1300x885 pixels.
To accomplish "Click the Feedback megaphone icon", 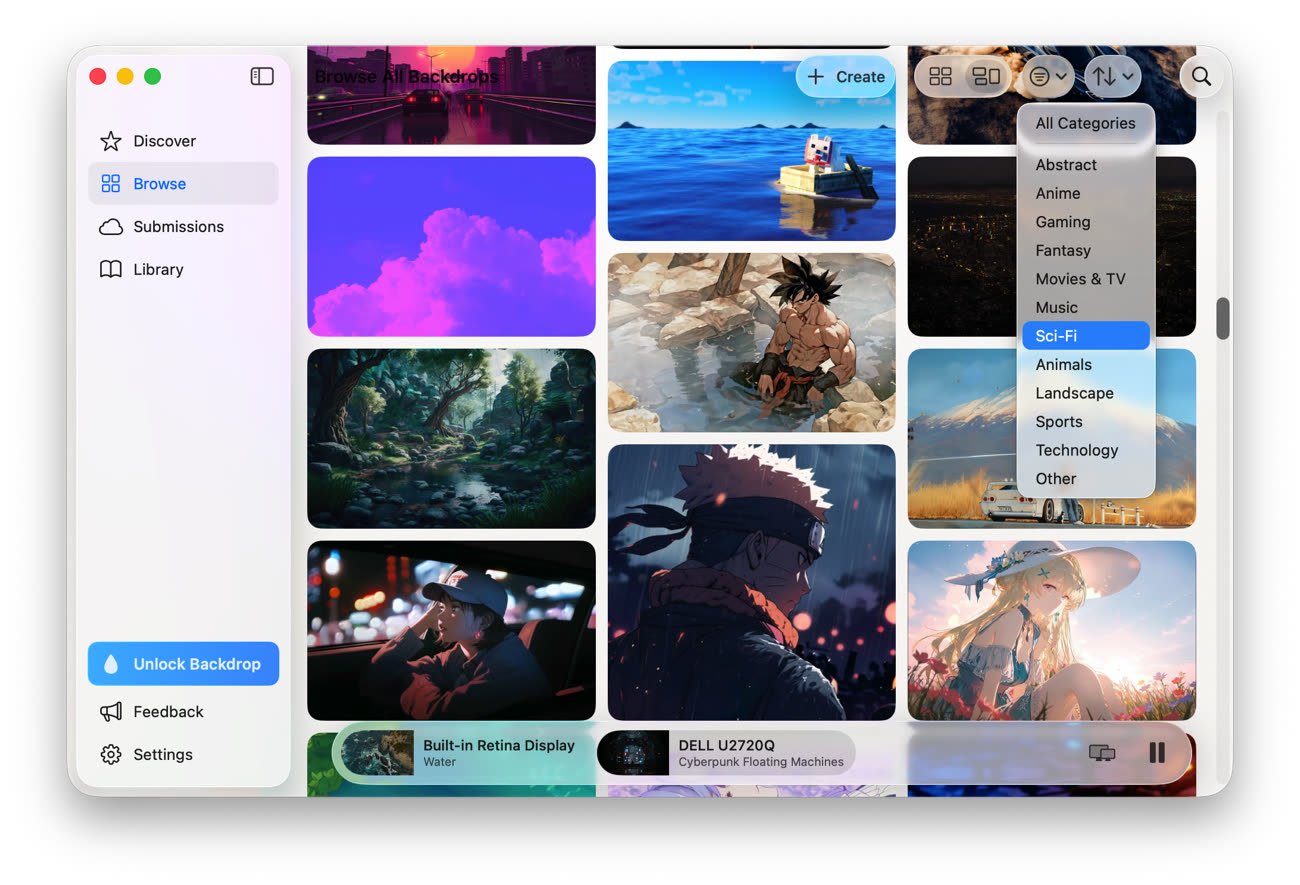I will coord(111,712).
